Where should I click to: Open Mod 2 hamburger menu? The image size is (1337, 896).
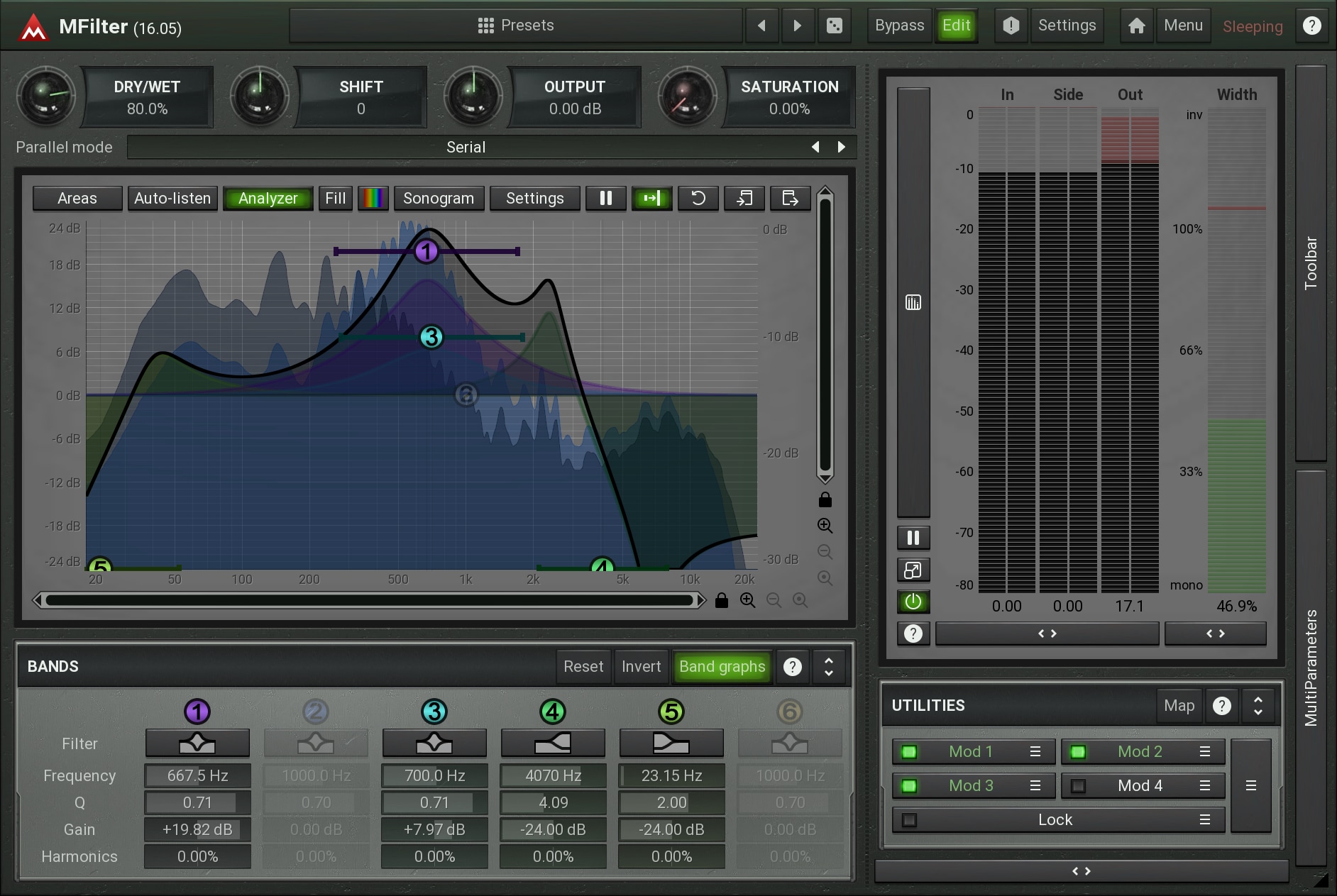[x=1205, y=751]
